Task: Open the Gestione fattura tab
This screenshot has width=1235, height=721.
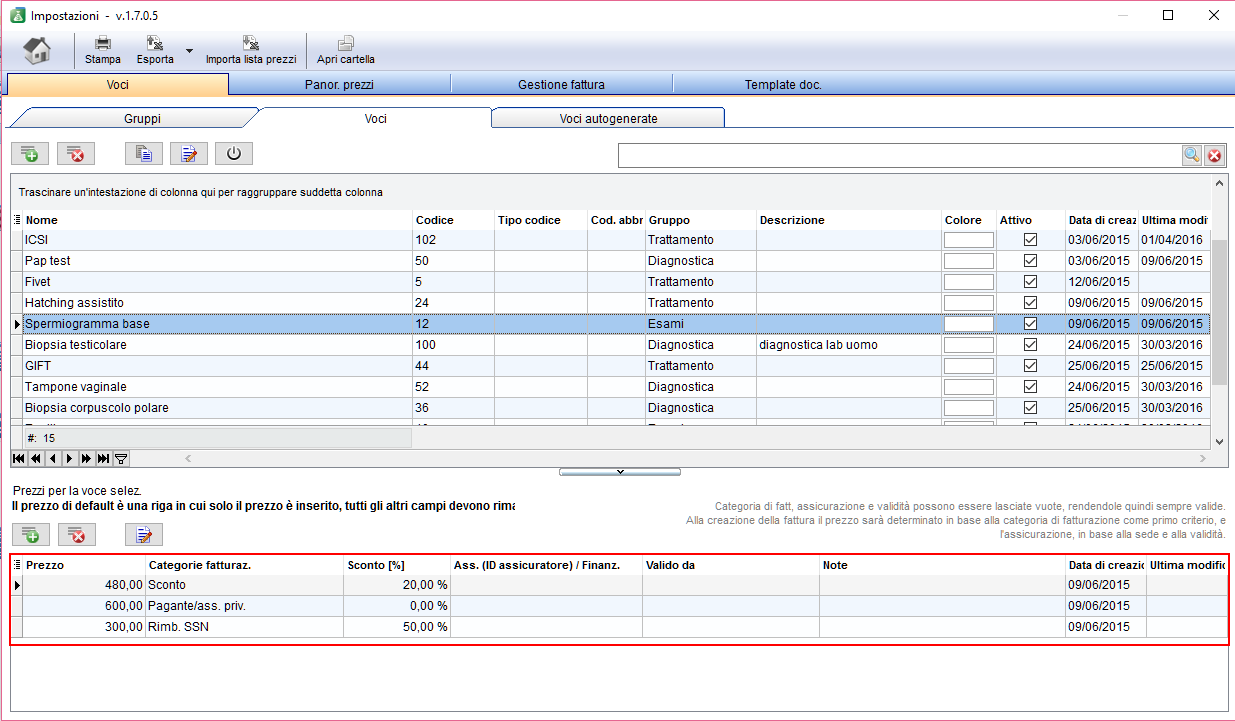Action: point(561,85)
